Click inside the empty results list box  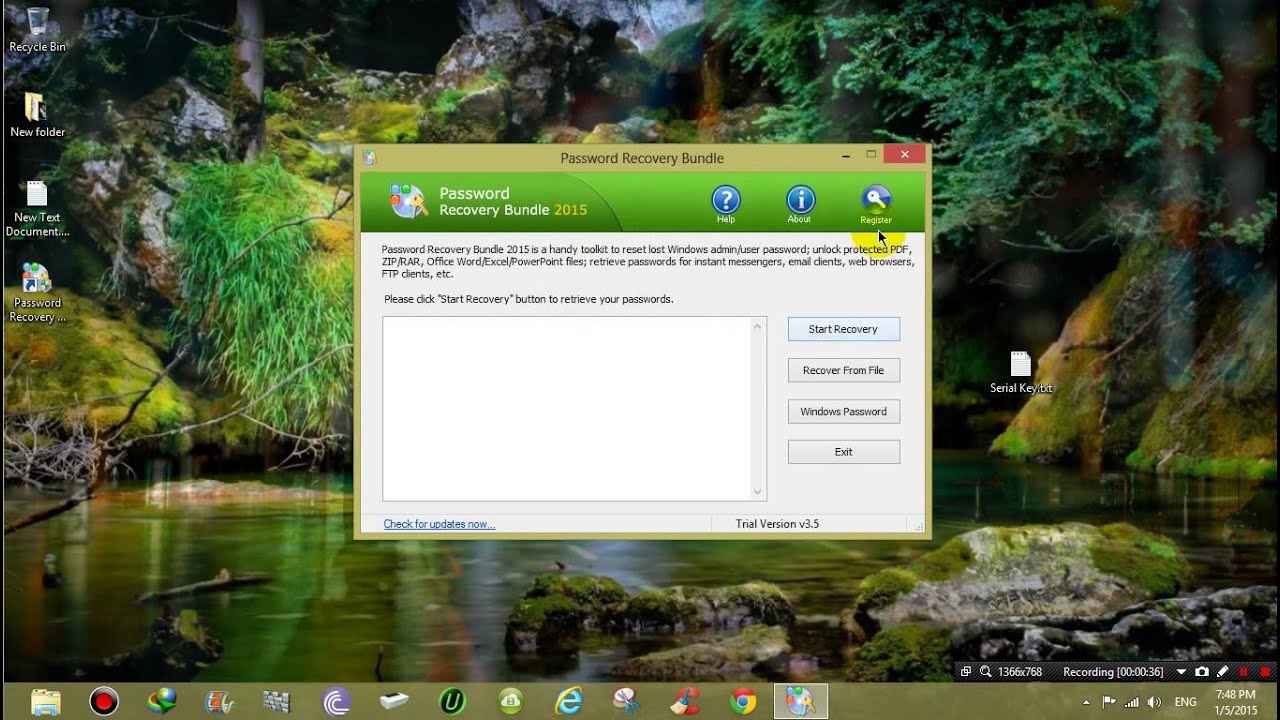(x=566, y=409)
